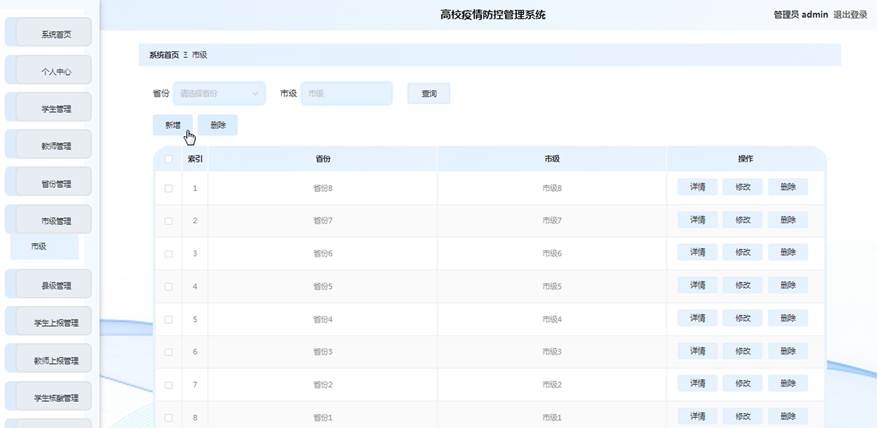Click 删除 for the 省份5 row
Screen dimensions: 877x428
click(x=788, y=285)
